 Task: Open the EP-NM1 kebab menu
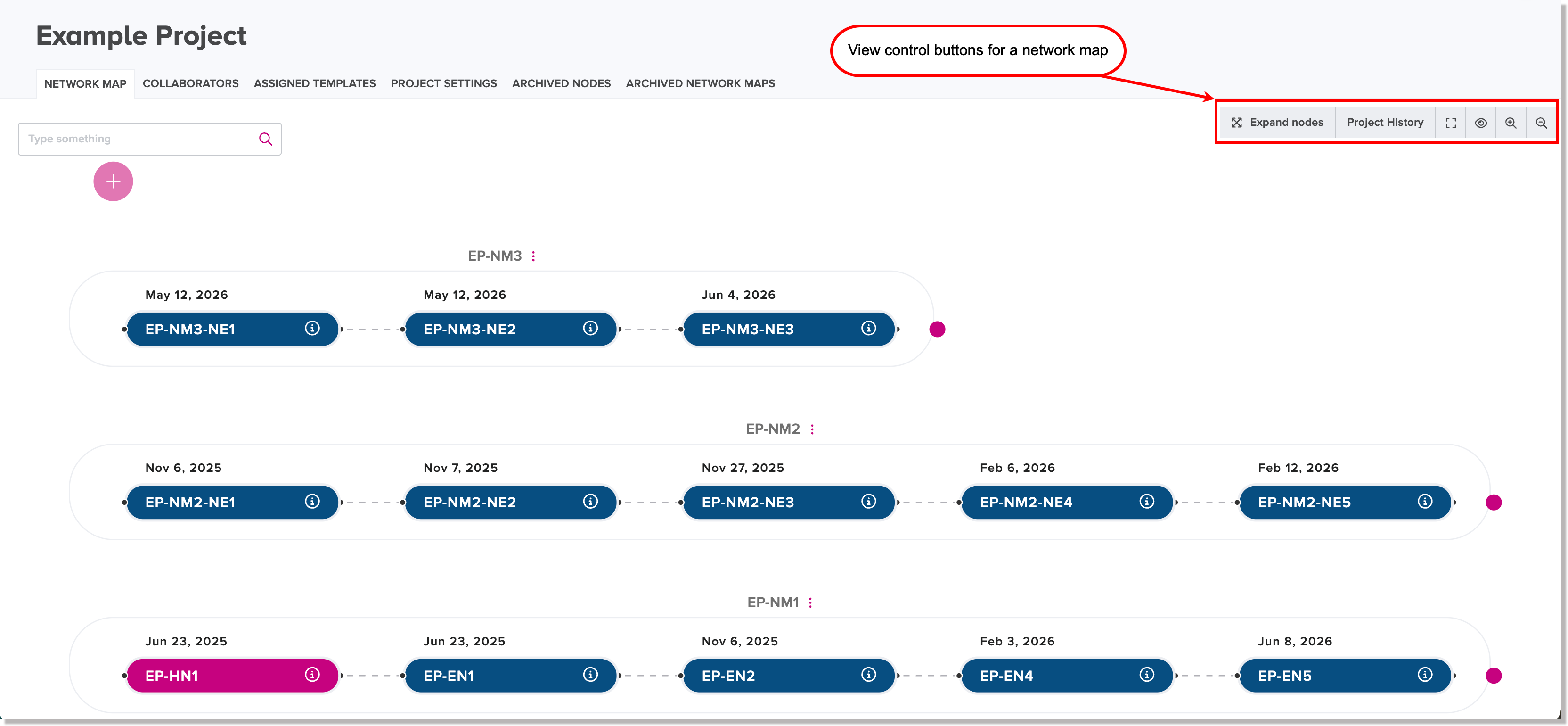(810, 603)
